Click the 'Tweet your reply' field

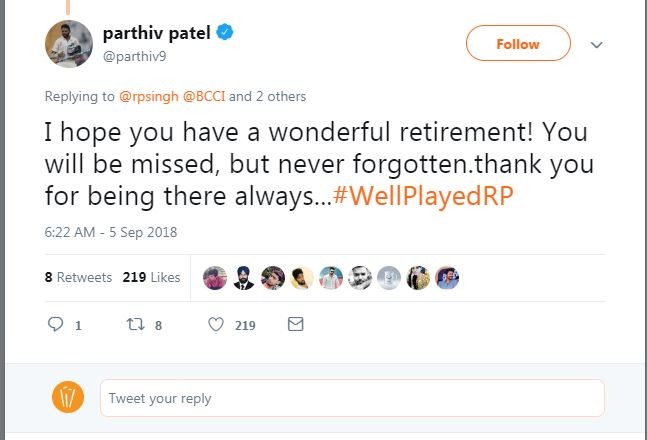(352, 398)
